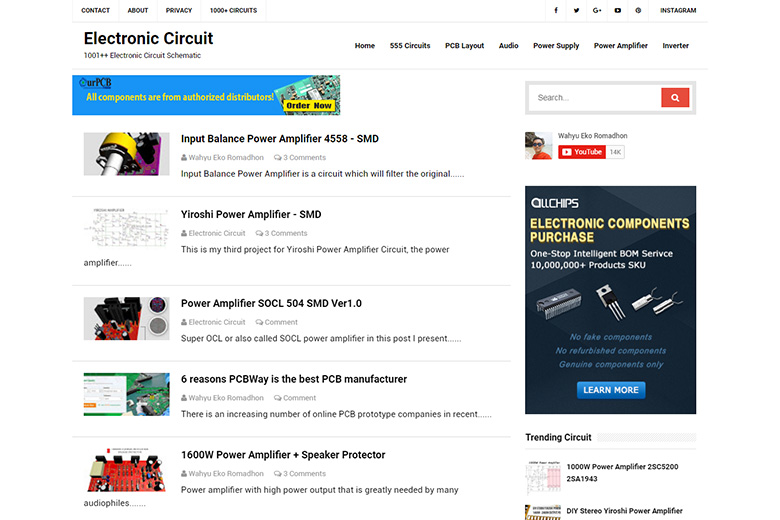Screen dimensions: 780x520
Task: Open PCBWay post thumbnail
Action: pos(126,394)
